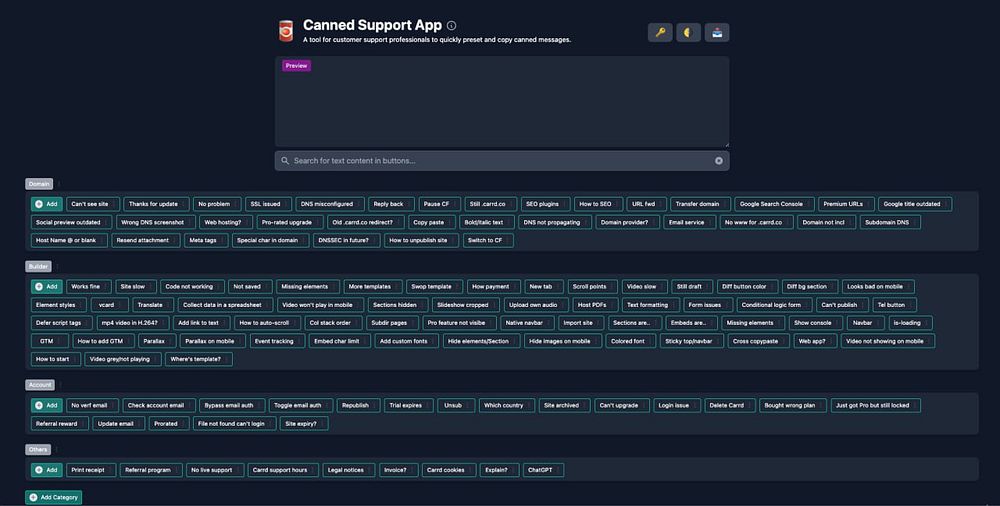Pick the 'Print receipt' button
Screen dimensions: 1000x506
91,470
